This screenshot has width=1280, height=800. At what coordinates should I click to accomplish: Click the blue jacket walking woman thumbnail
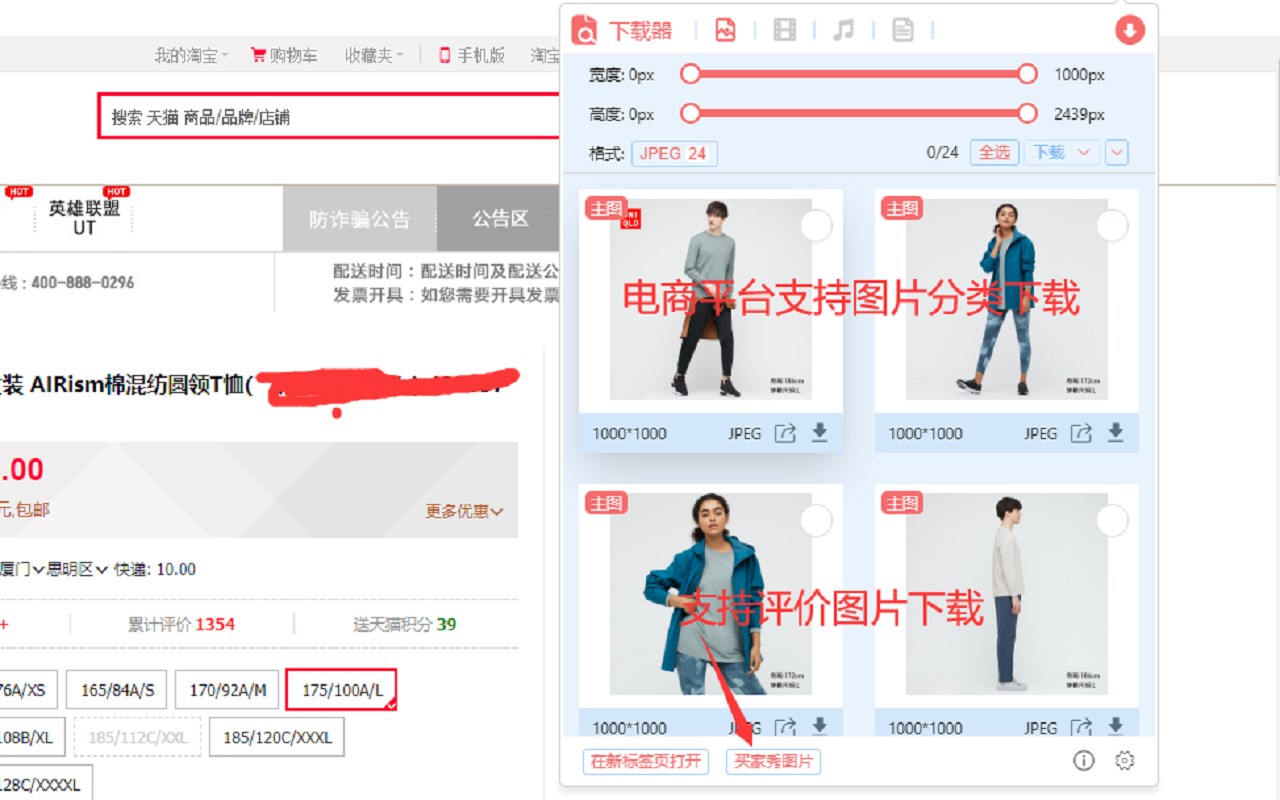[1007, 299]
